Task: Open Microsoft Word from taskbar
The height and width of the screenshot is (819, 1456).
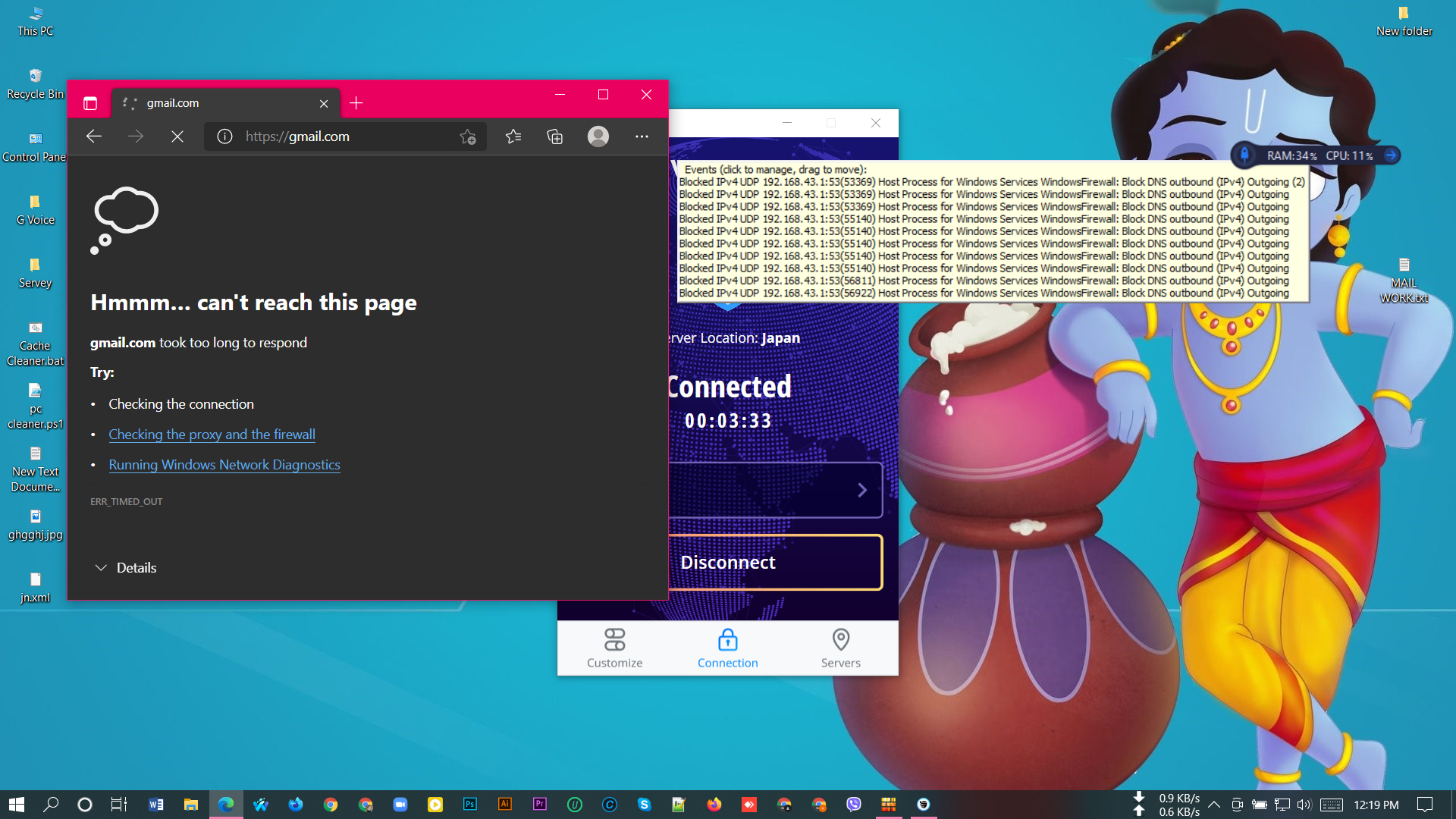Action: click(156, 805)
